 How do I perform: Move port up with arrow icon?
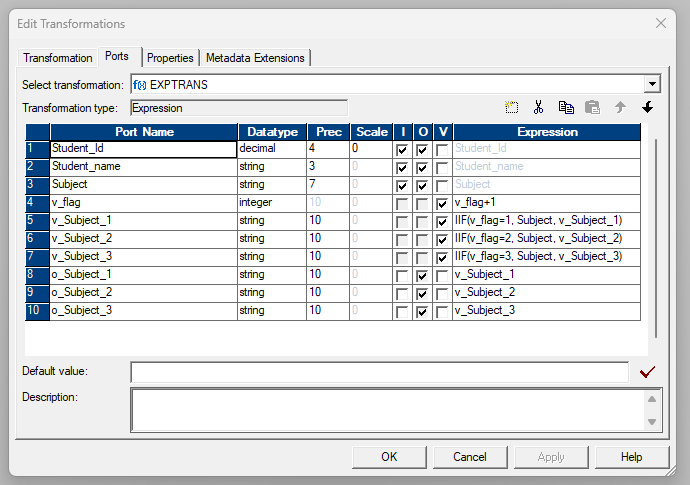[x=620, y=108]
